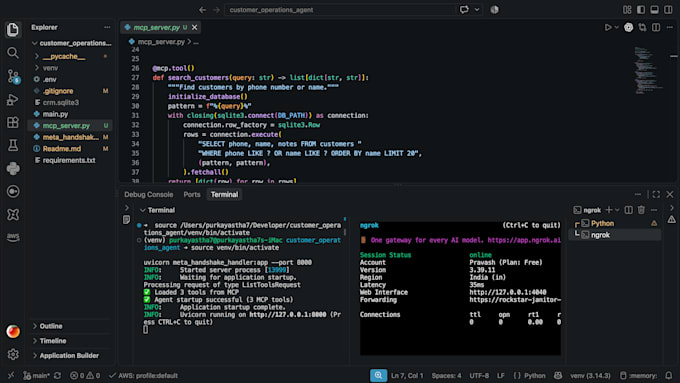Toggle the primary side bar layout icon
The height and width of the screenshot is (383, 680).
(x=641, y=10)
